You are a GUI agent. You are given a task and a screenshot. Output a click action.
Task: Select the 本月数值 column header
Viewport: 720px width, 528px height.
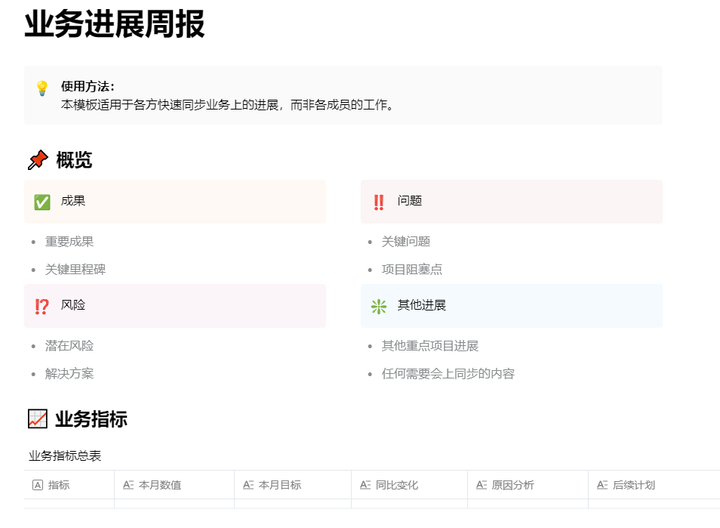(174, 485)
